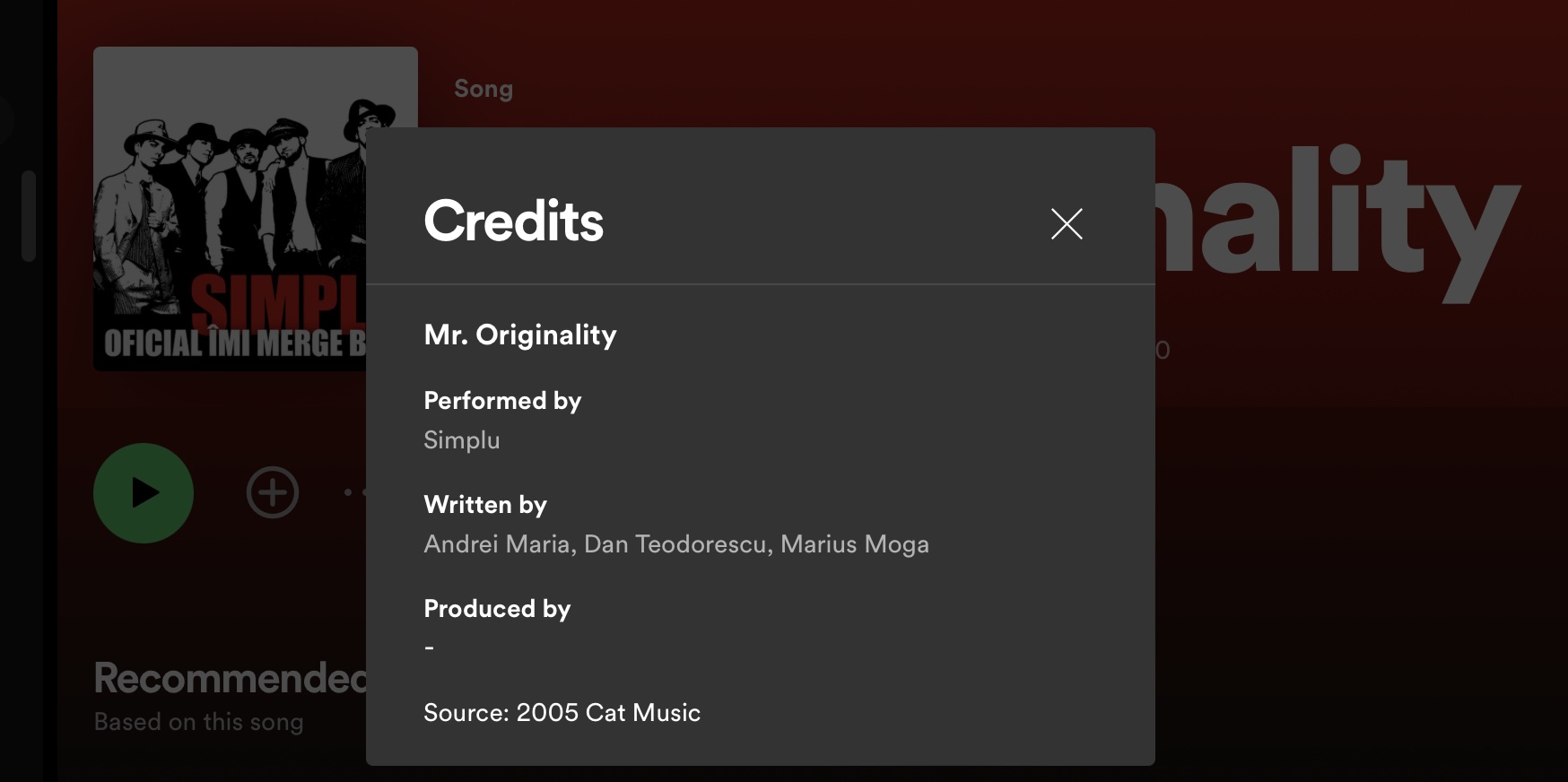This screenshot has width=1568, height=782.
Task: Open the three-dot more options menu
Action: pos(353,492)
